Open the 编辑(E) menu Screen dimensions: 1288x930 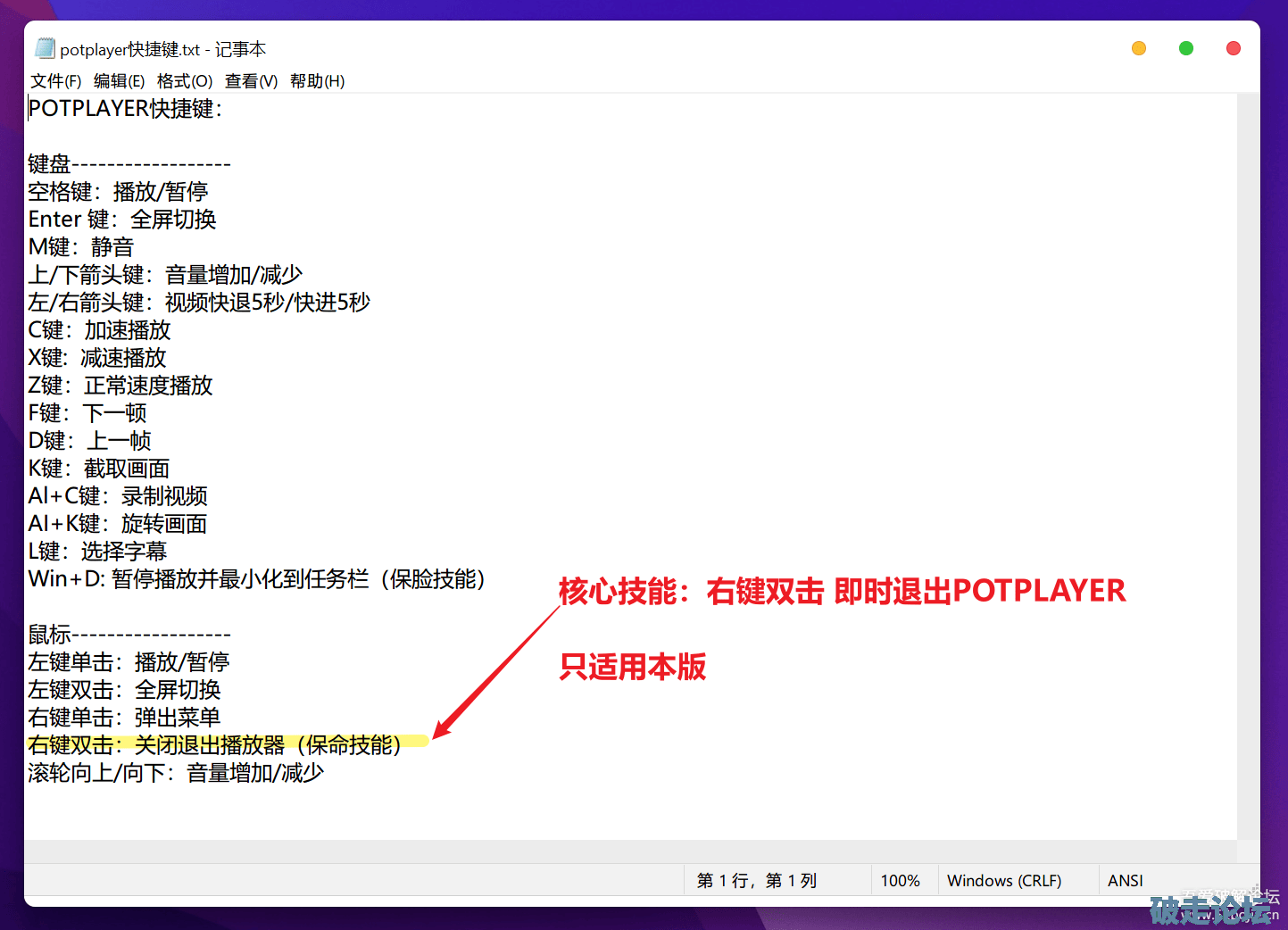119,81
